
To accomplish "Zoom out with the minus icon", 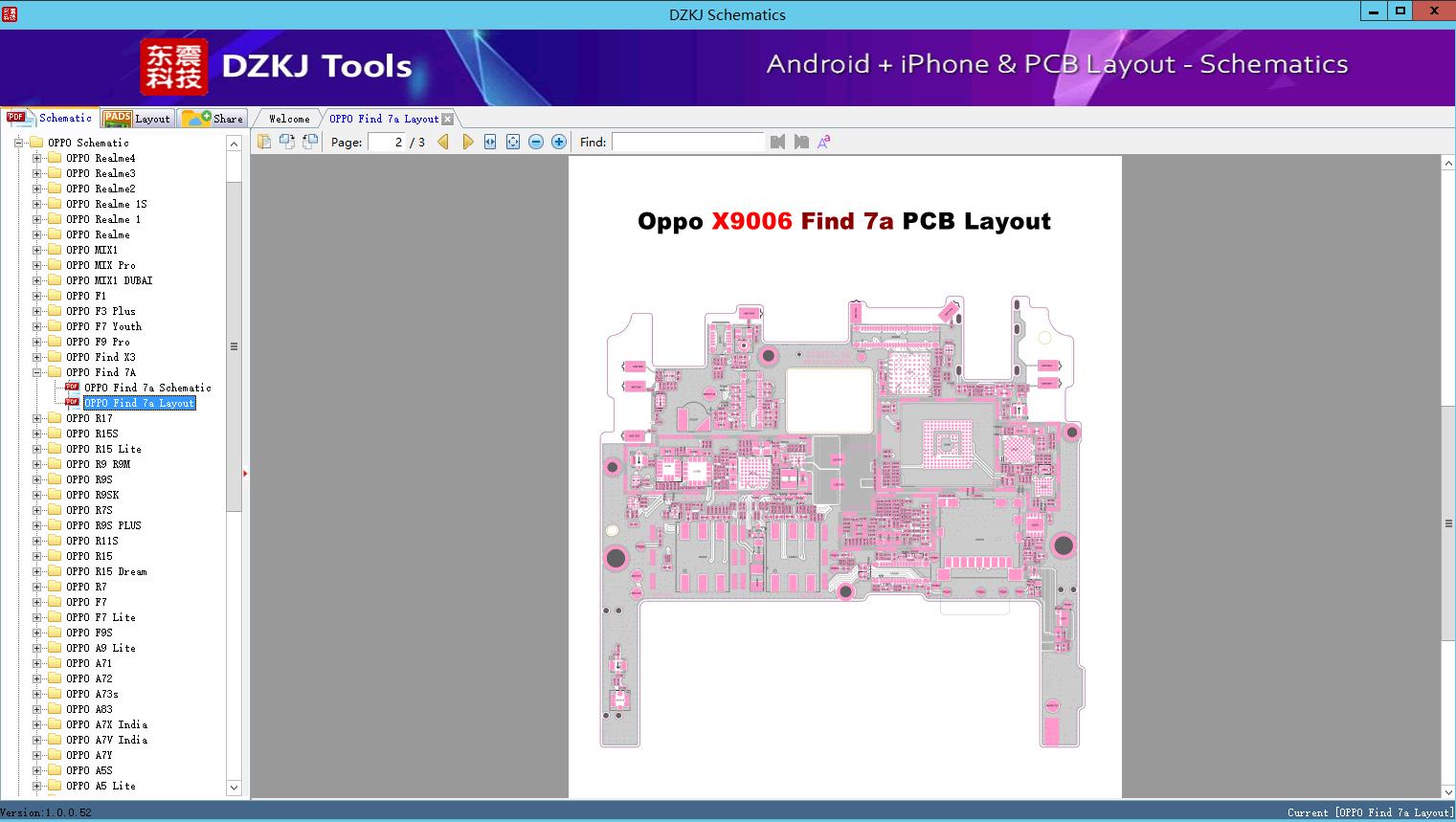I will [x=536, y=142].
